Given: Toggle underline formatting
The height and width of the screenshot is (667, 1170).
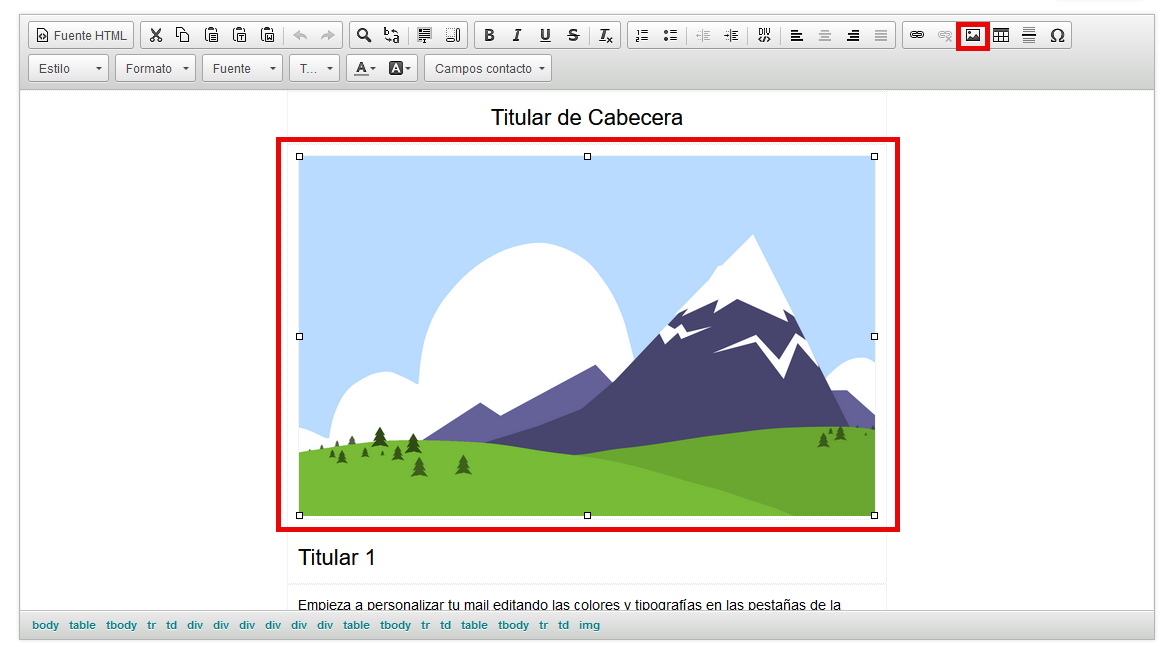Looking at the screenshot, I should [545, 36].
